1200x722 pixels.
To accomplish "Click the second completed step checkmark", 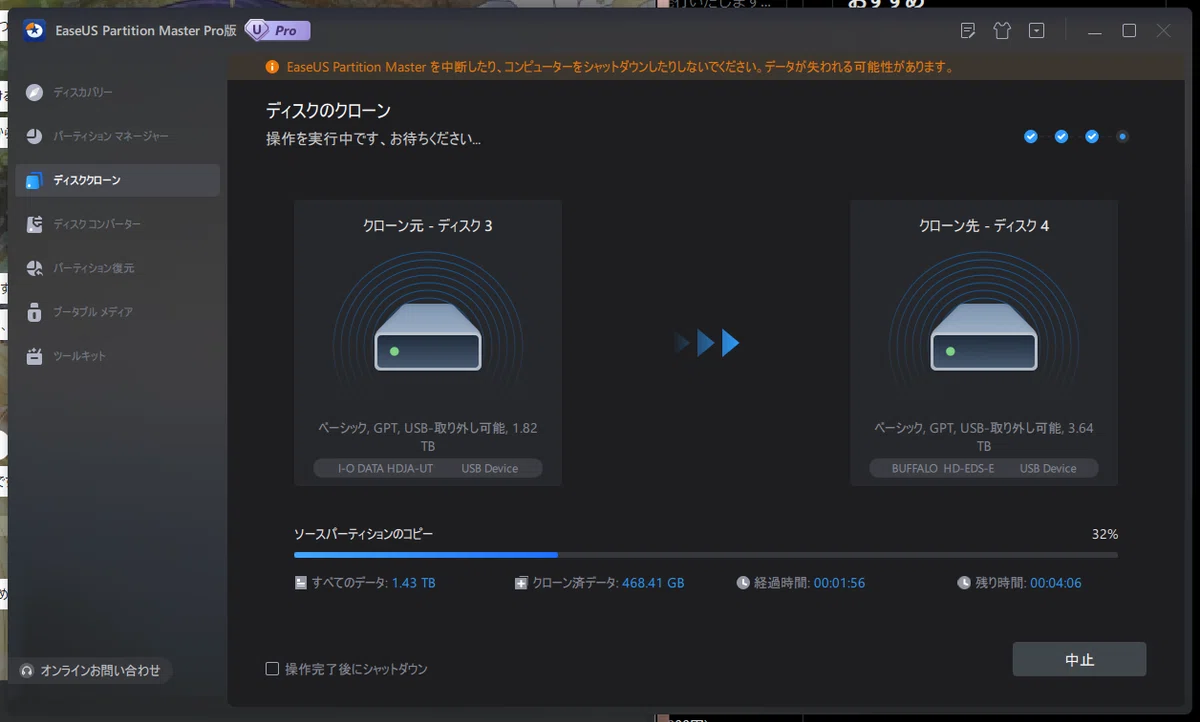I will coord(1062,137).
